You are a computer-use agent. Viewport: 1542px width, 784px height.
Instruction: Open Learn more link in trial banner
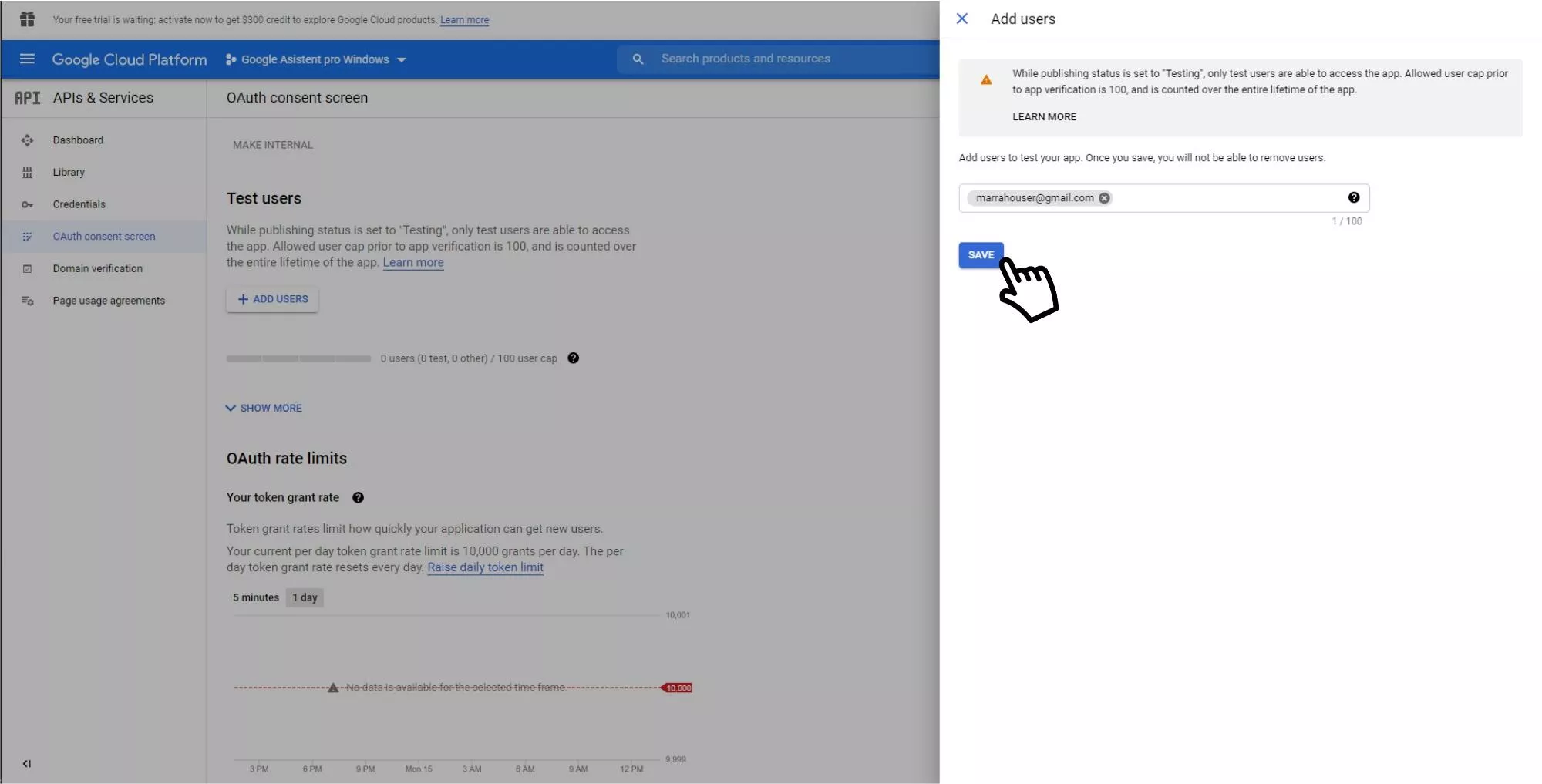464,20
